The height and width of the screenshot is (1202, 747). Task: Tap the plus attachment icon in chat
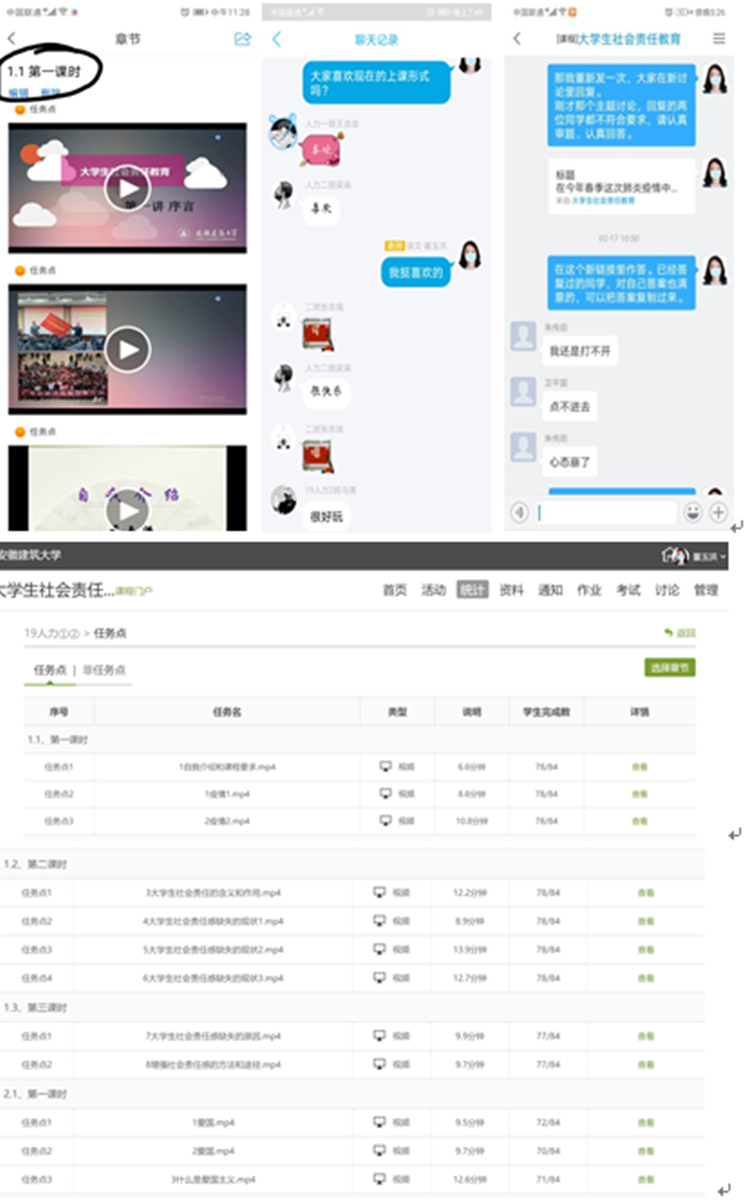718,512
